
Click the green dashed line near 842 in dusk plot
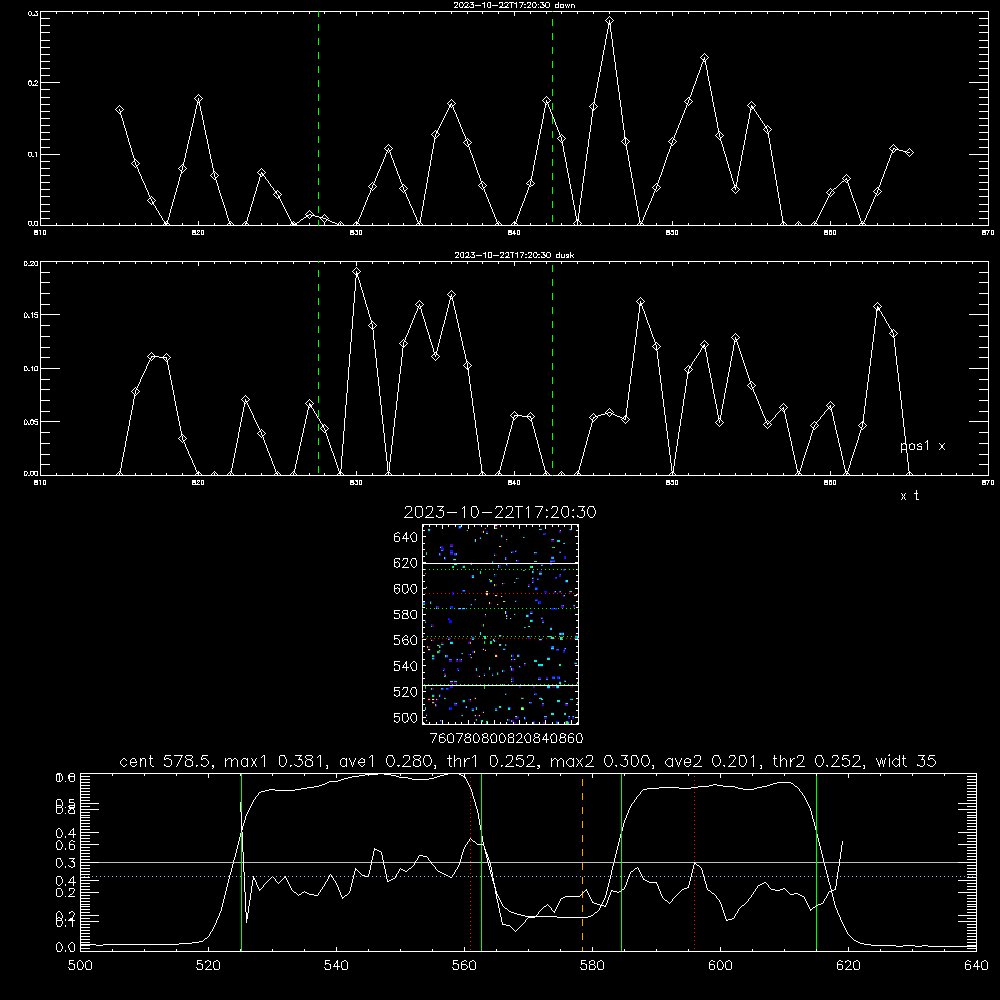[552, 368]
